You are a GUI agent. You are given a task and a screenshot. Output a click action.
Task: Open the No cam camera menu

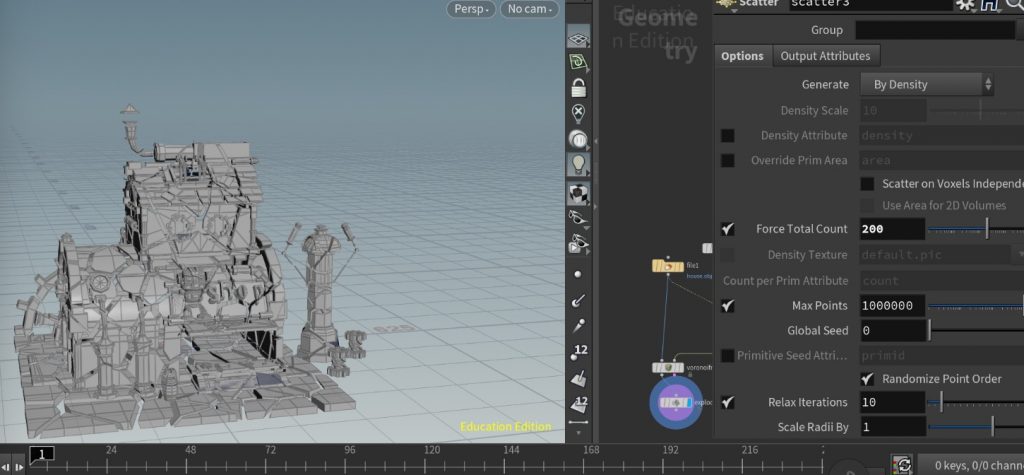point(529,9)
